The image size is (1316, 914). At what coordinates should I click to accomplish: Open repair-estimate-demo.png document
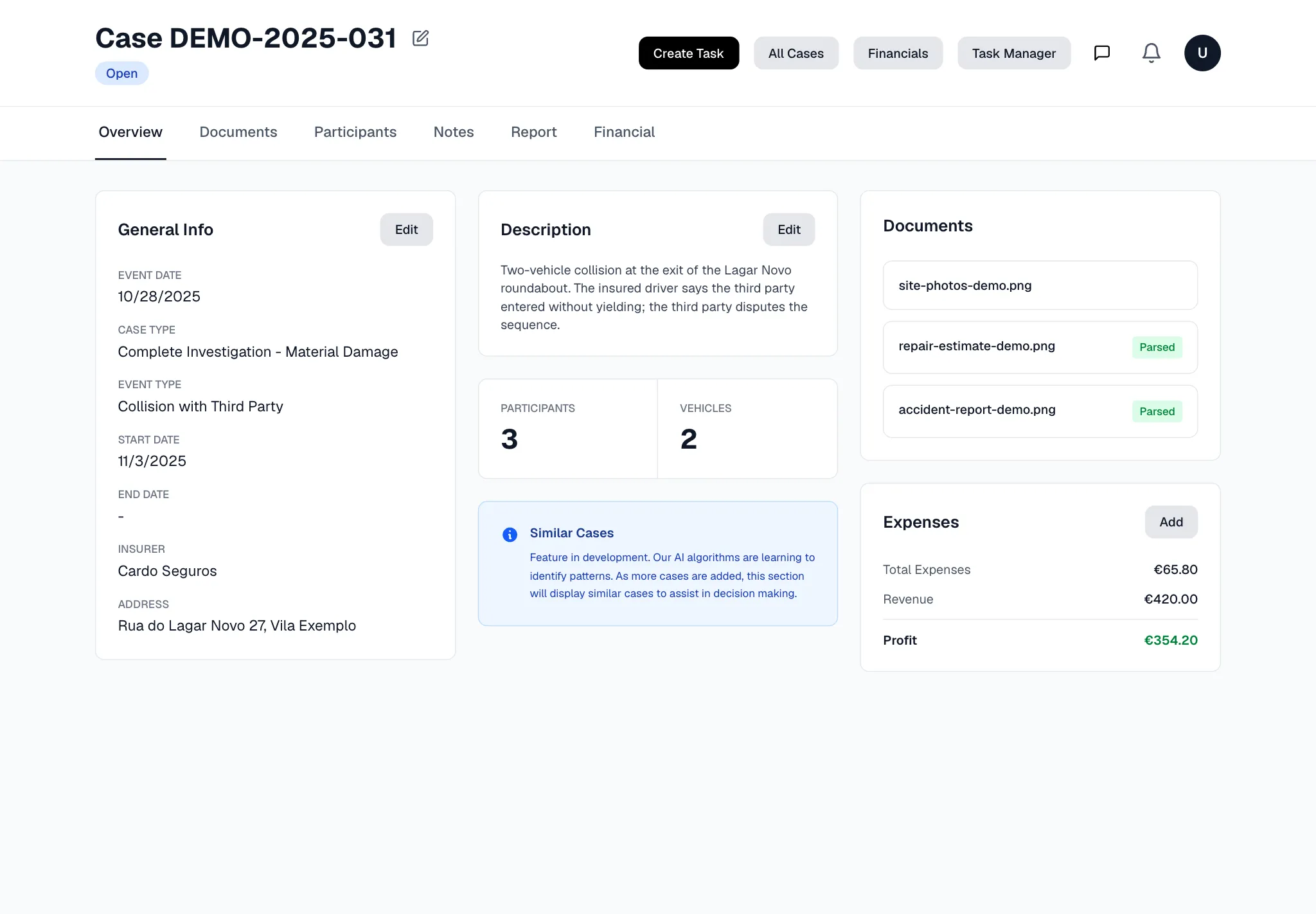pyautogui.click(x=1040, y=347)
